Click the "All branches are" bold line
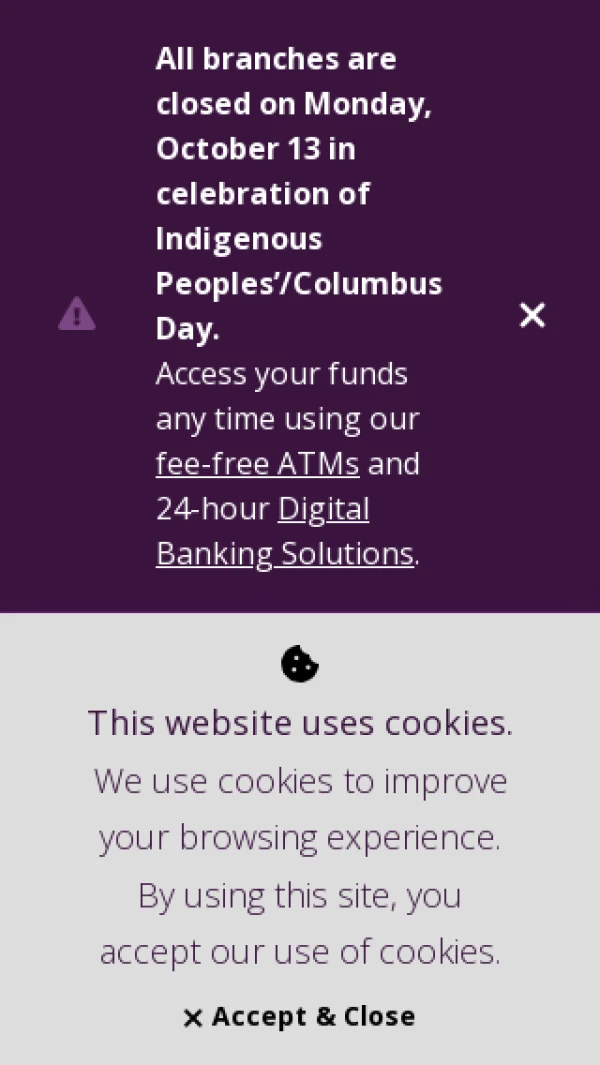 [x=276, y=59]
